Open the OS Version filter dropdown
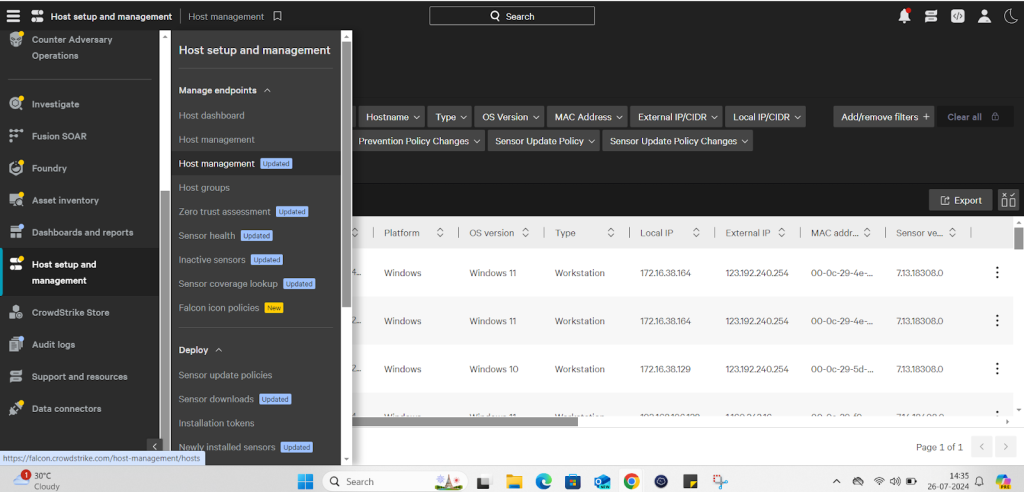This screenshot has width=1024, height=492. [x=509, y=117]
